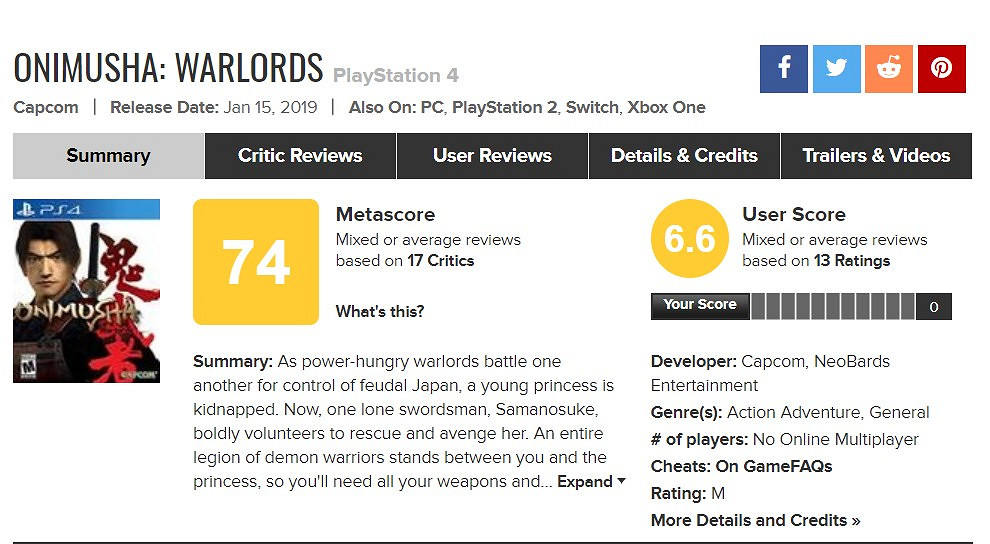990x544 pixels.
Task: Open More Details and Credits link
Action: (755, 520)
